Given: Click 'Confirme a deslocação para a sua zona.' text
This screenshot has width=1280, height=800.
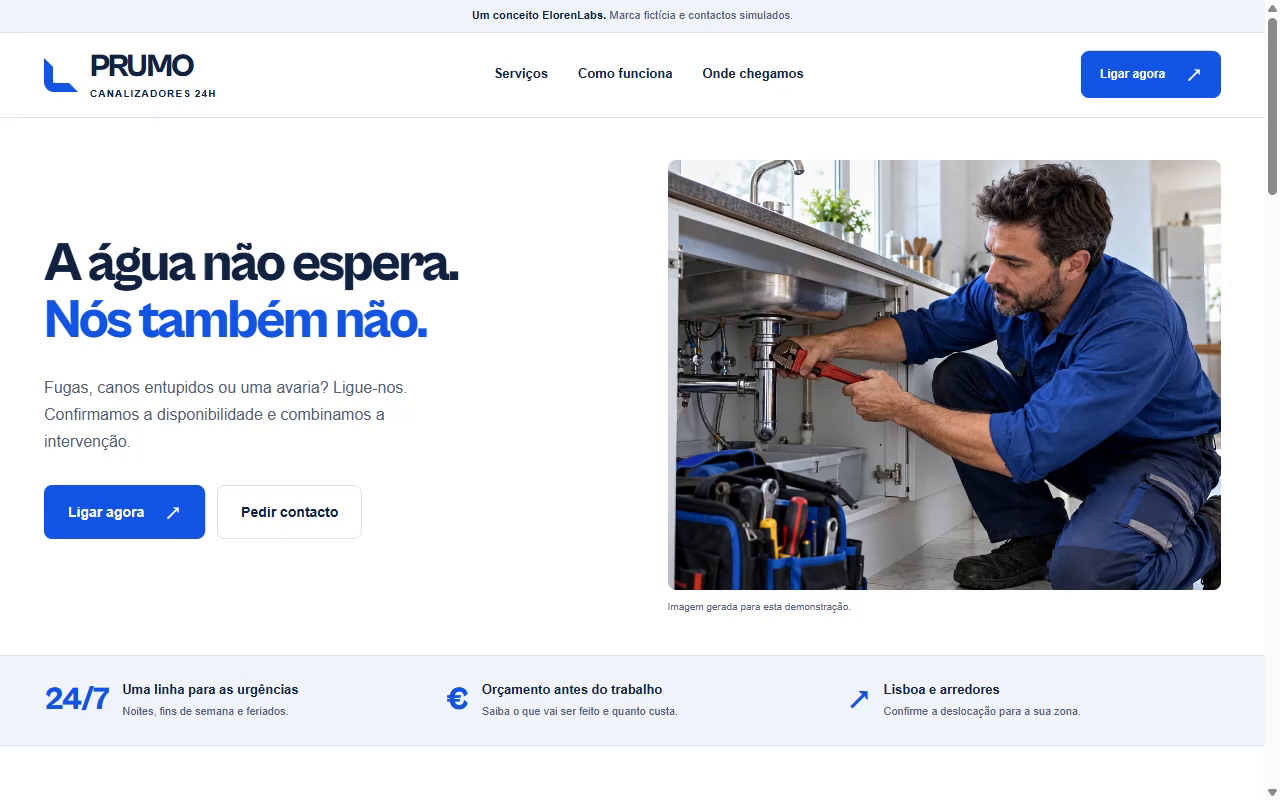Looking at the screenshot, I should [982, 711].
